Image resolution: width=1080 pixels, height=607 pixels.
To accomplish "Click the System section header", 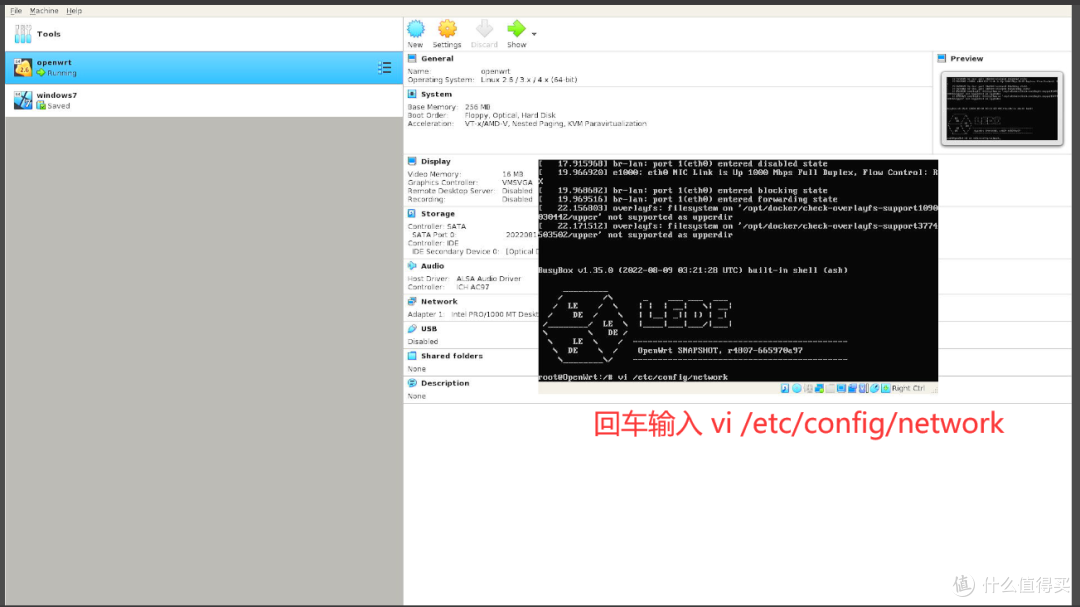I will (x=436, y=94).
